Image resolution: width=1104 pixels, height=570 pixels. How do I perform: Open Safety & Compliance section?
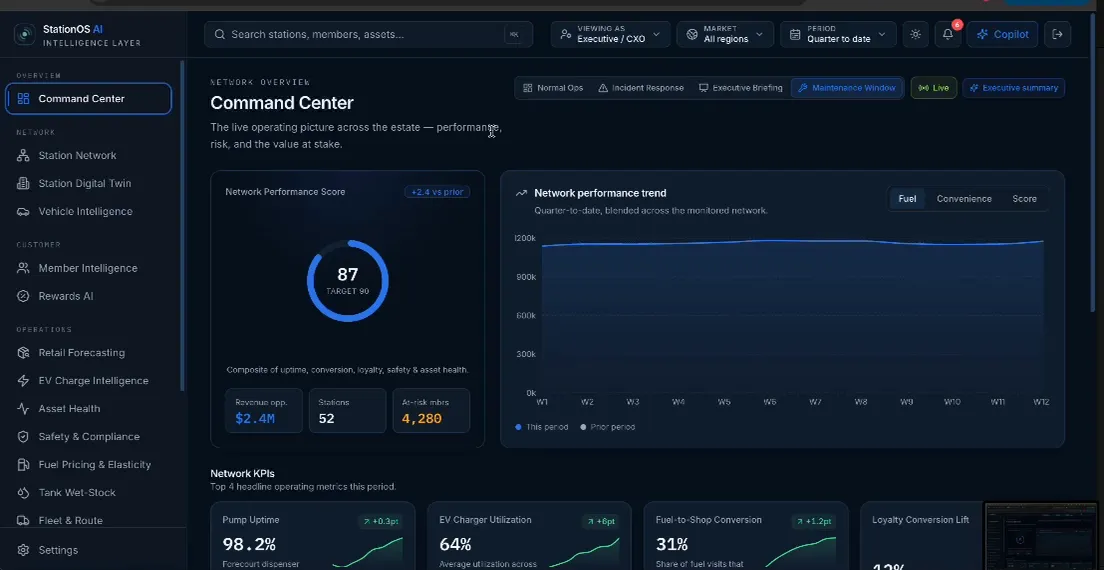tap(89, 437)
